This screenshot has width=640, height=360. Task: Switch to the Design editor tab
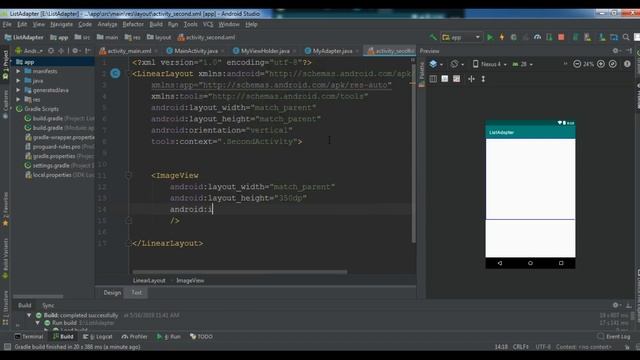112,293
